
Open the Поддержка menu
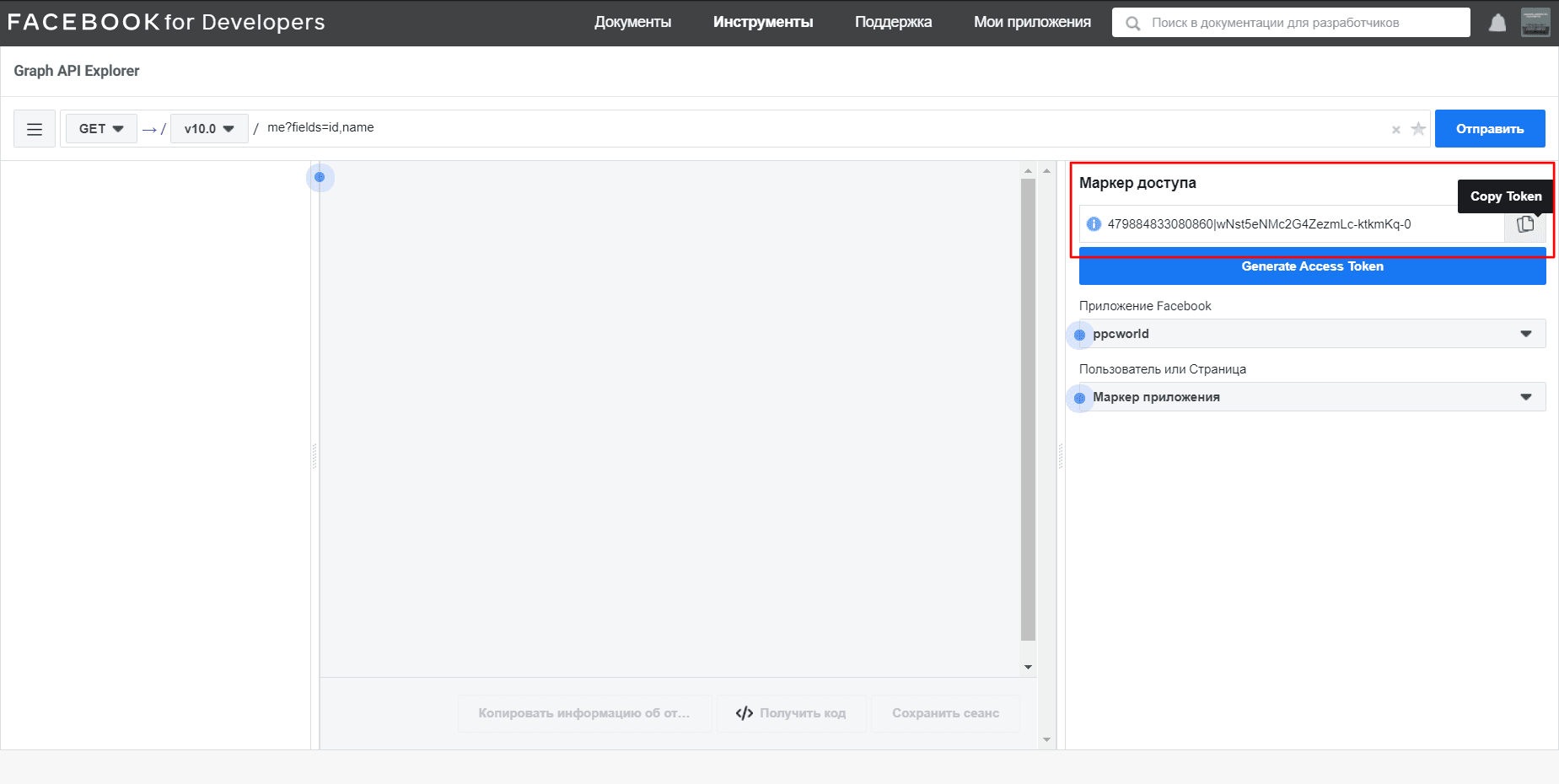click(x=893, y=22)
